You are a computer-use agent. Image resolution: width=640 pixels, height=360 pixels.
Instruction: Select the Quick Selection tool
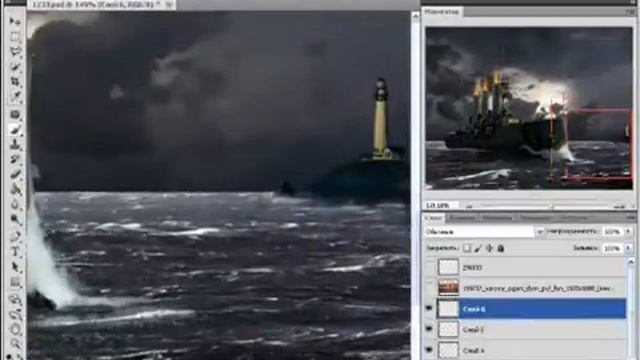point(15,67)
